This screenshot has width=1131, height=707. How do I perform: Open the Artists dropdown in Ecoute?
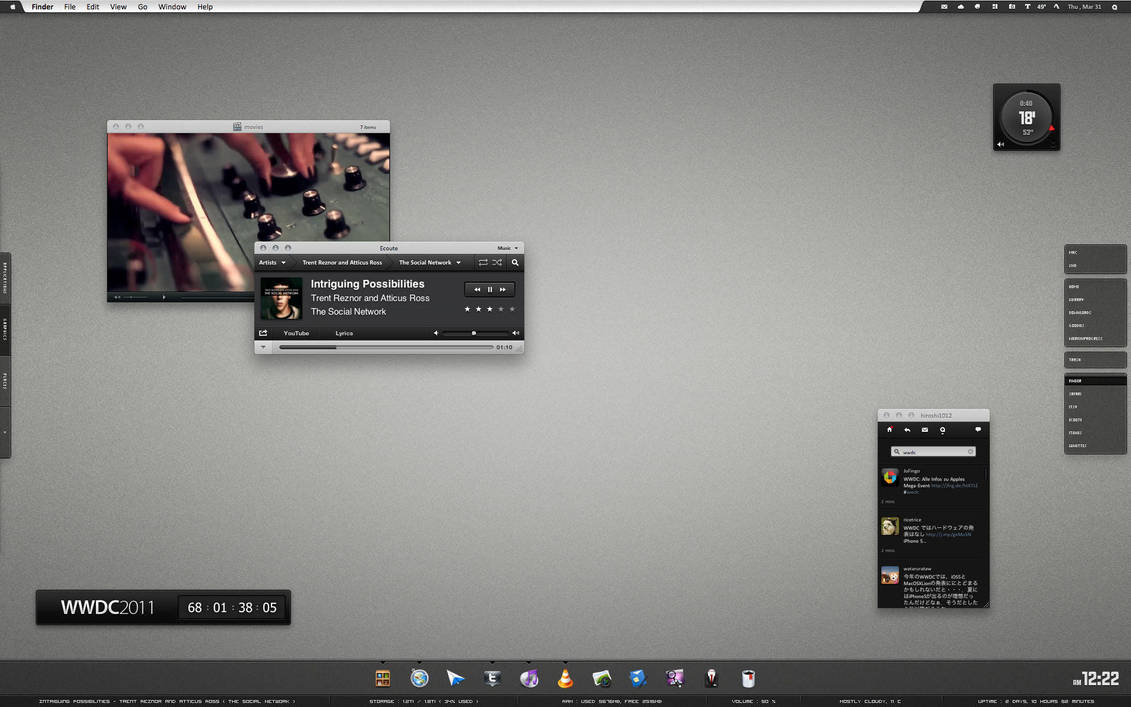(x=273, y=263)
